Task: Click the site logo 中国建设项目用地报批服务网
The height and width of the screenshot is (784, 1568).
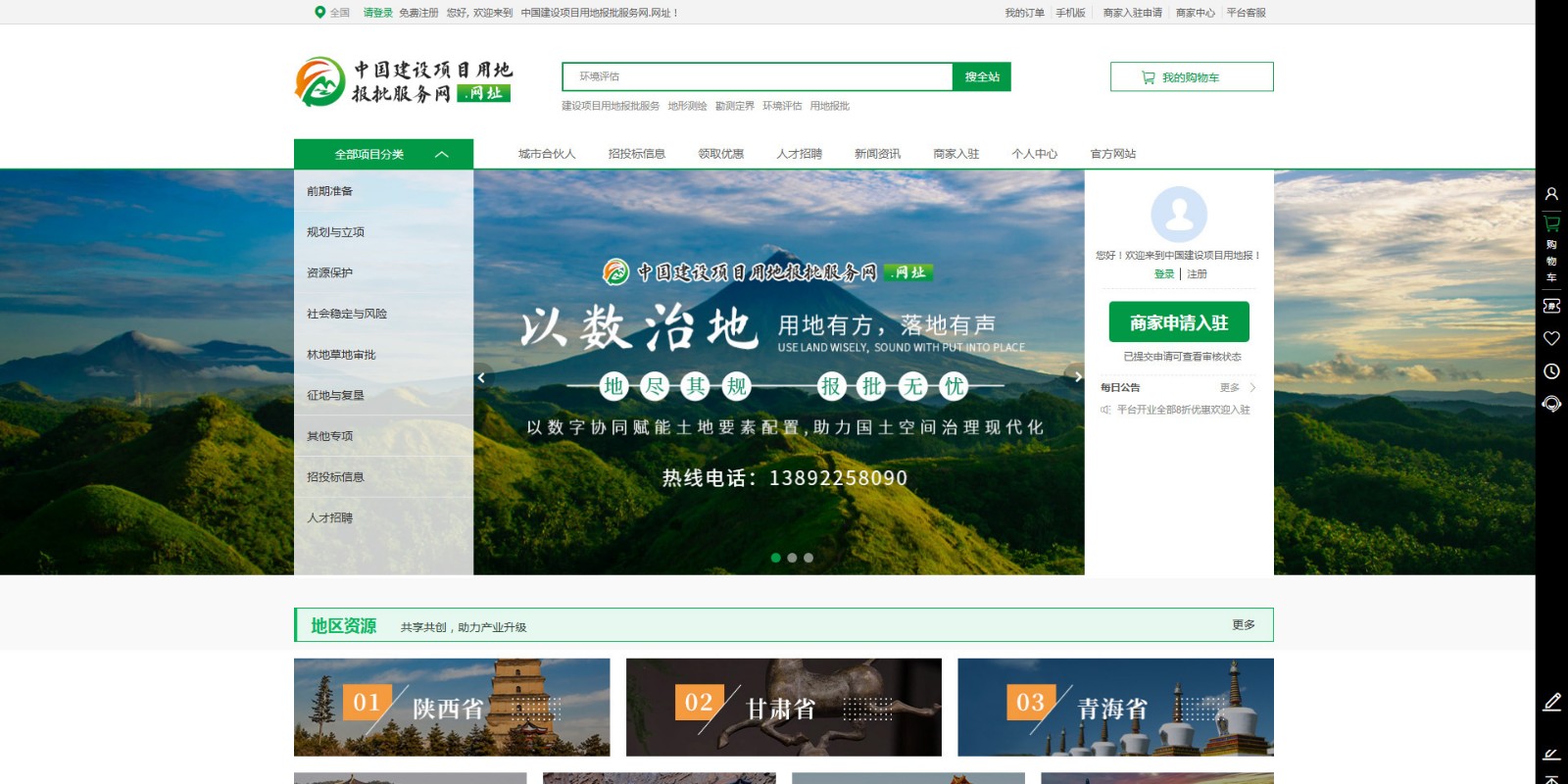Action: click(404, 81)
